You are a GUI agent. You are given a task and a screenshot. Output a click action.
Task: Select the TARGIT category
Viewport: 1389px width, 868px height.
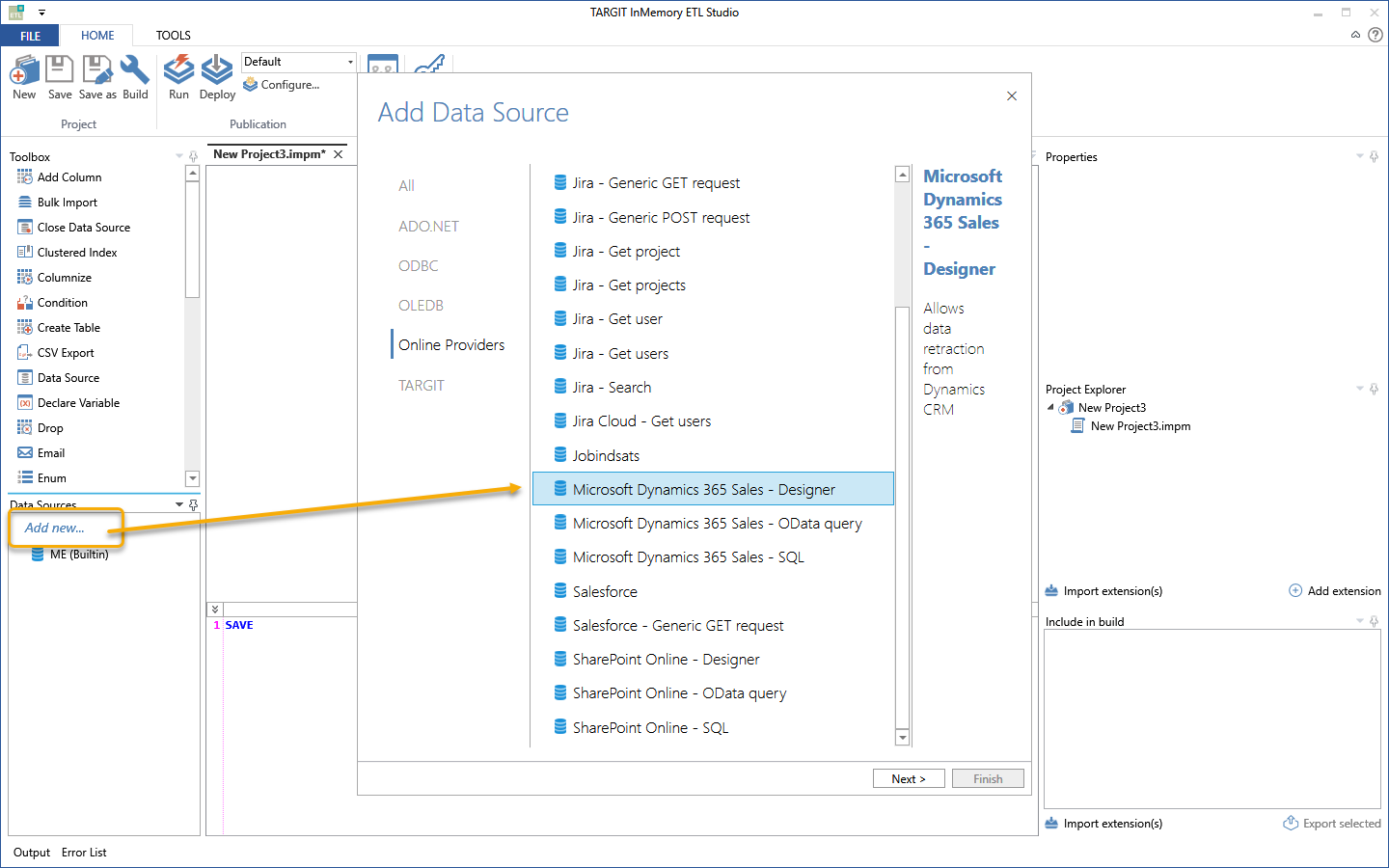(x=422, y=386)
